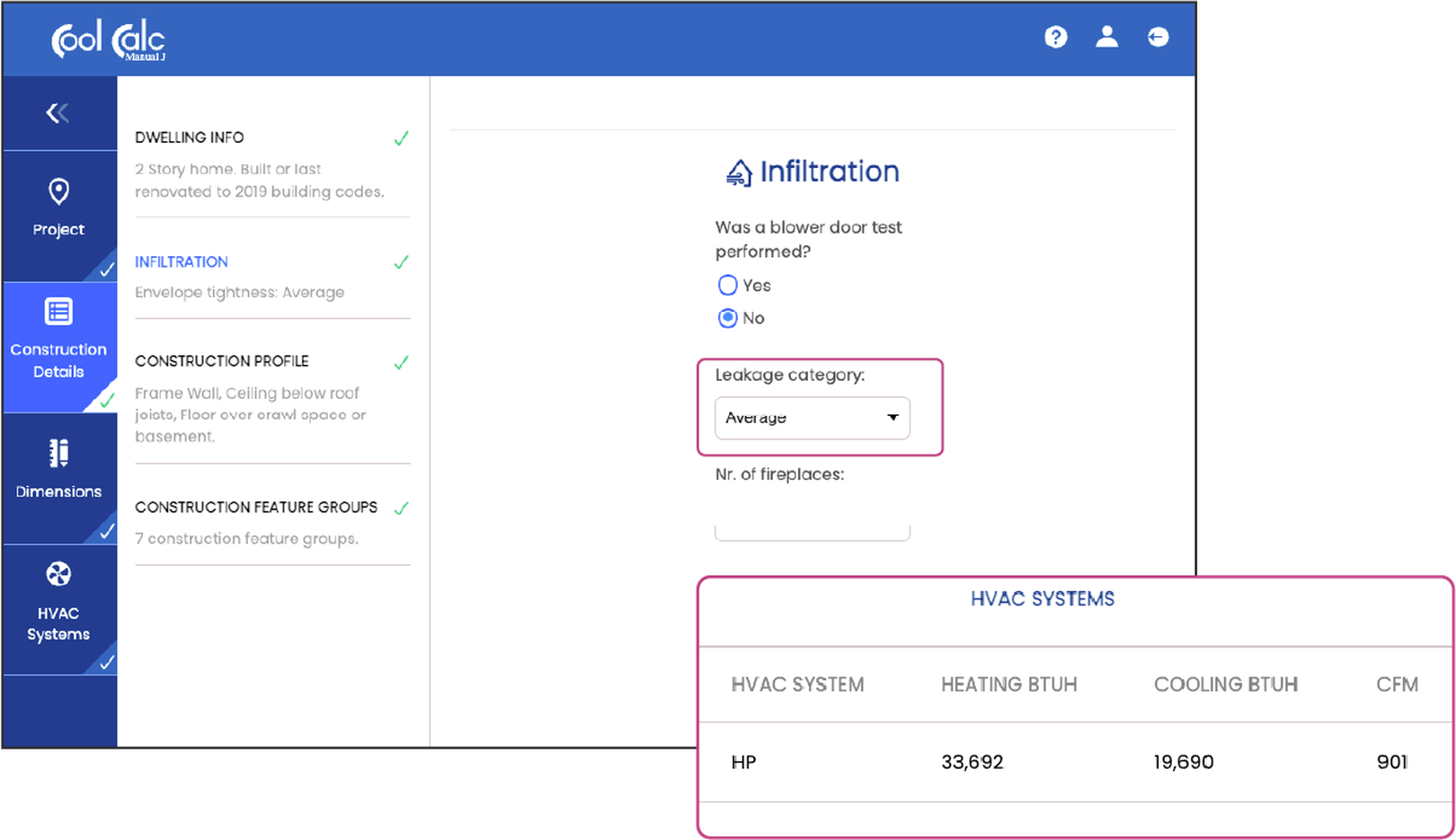Click the Nr. of fireplaces field
Screen dimensions: 1456x840
pyautogui.click(x=812, y=530)
